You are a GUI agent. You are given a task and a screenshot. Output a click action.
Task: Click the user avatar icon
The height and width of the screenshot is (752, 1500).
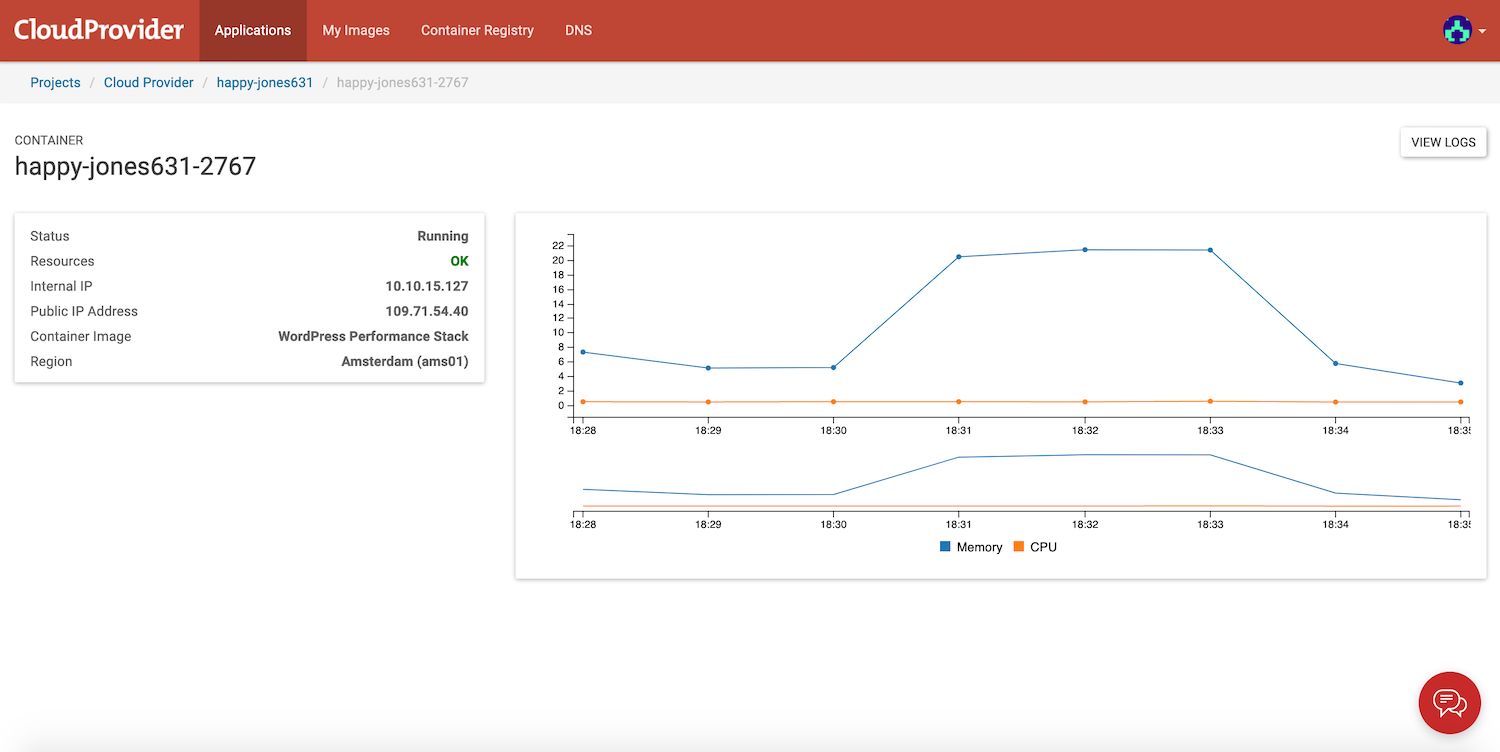pos(1457,30)
